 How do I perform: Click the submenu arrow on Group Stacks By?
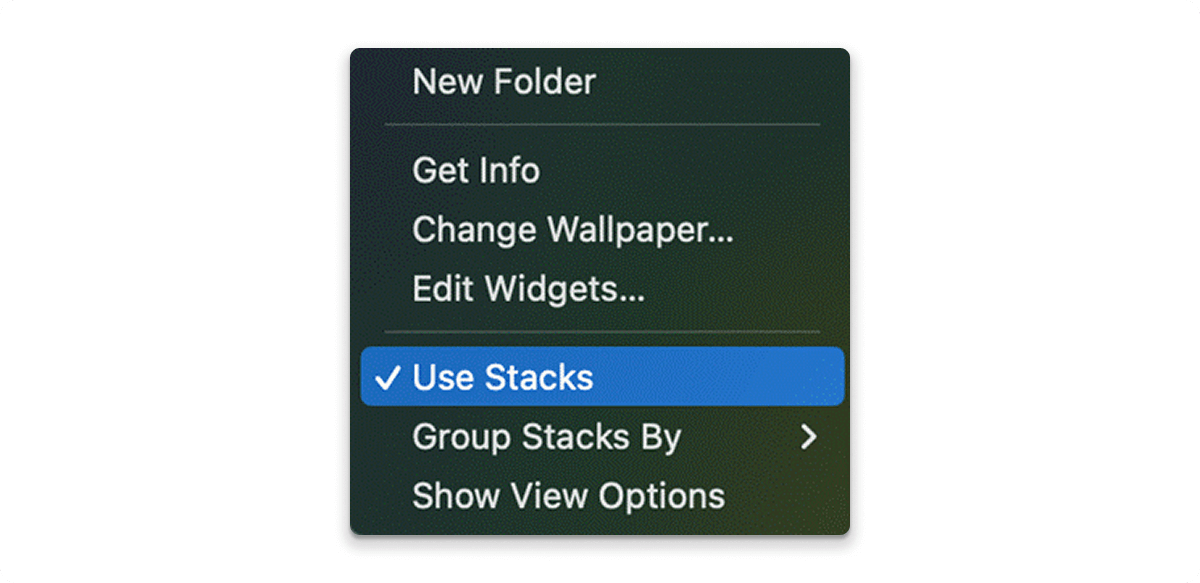(812, 437)
